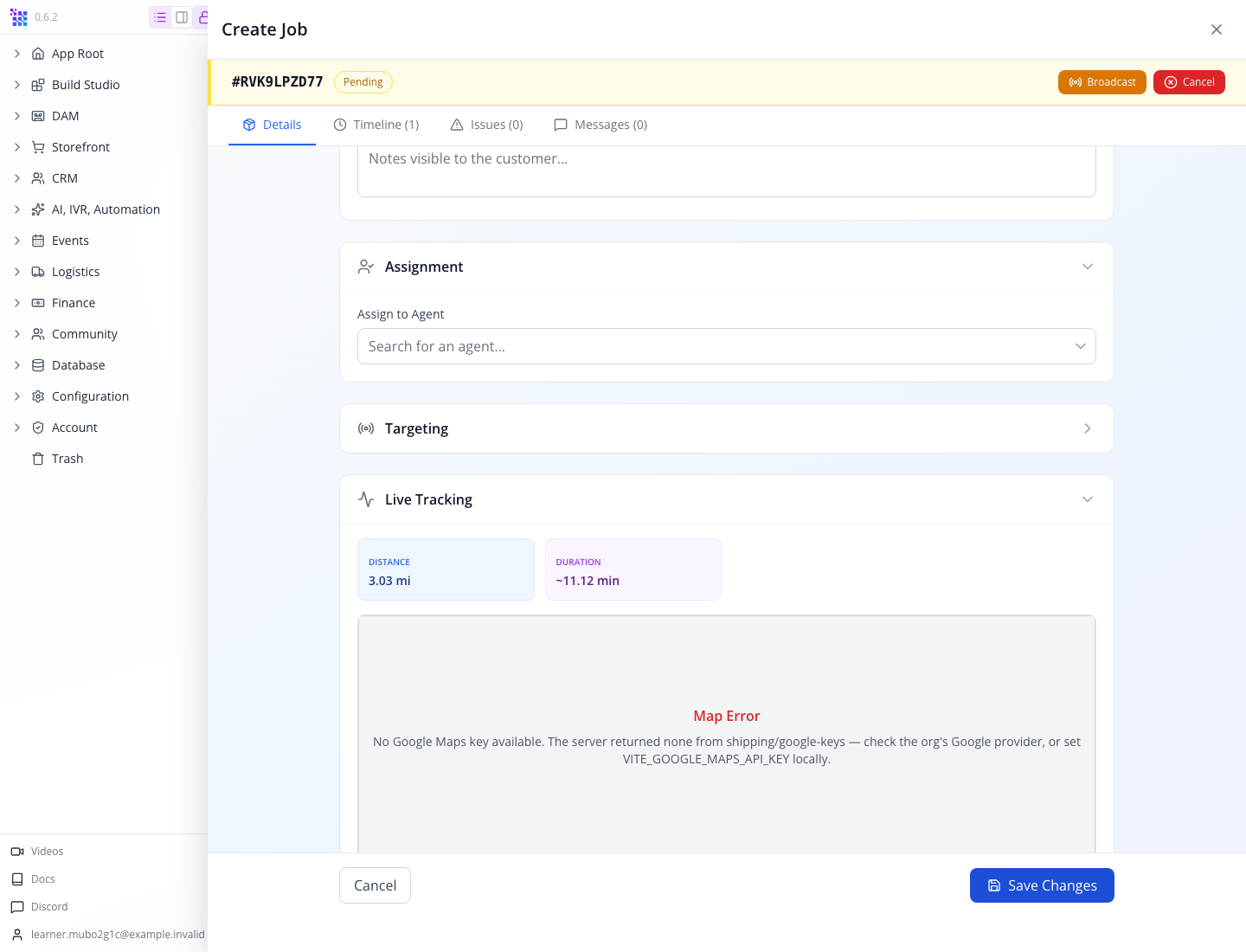
Task: Collapse the Assignment section chevron
Action: (x=1088, y=267)
